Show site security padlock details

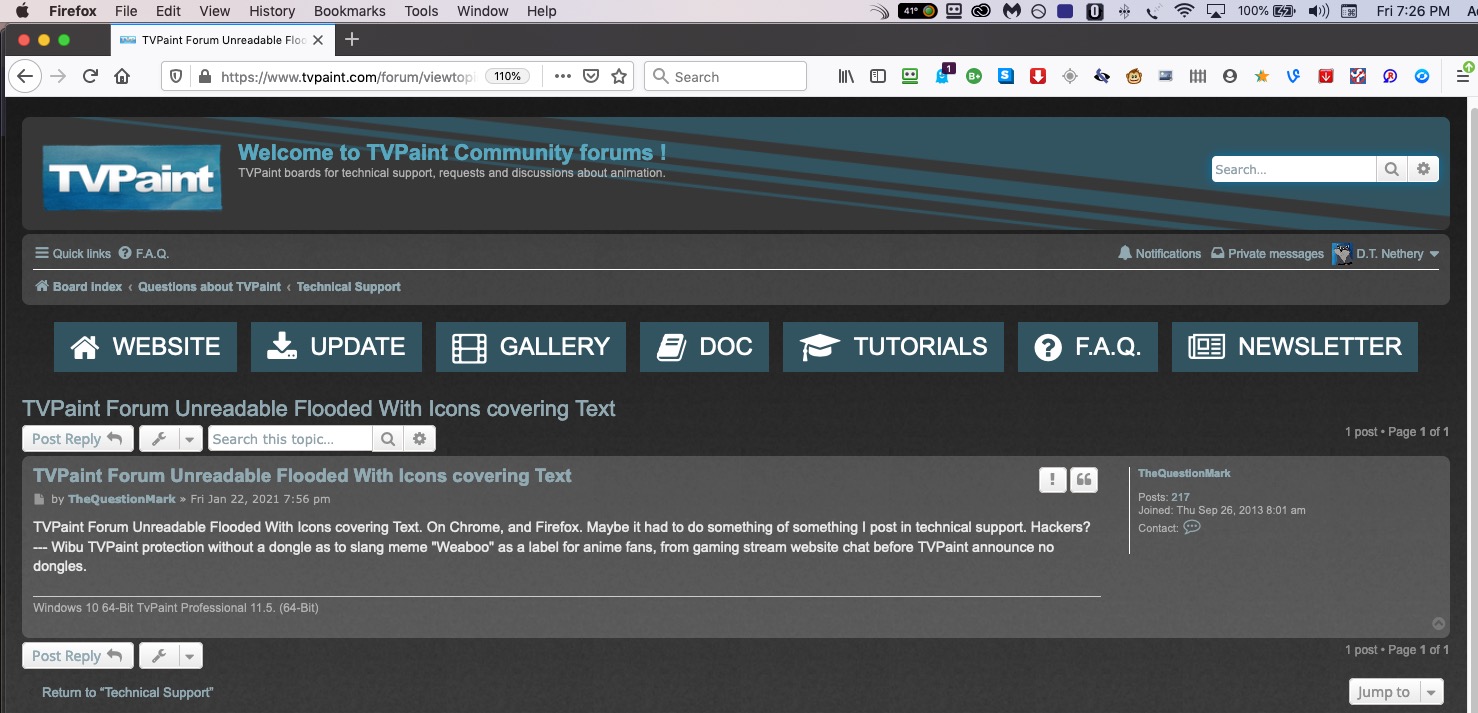pyautogui.click(x=205, y=77)
